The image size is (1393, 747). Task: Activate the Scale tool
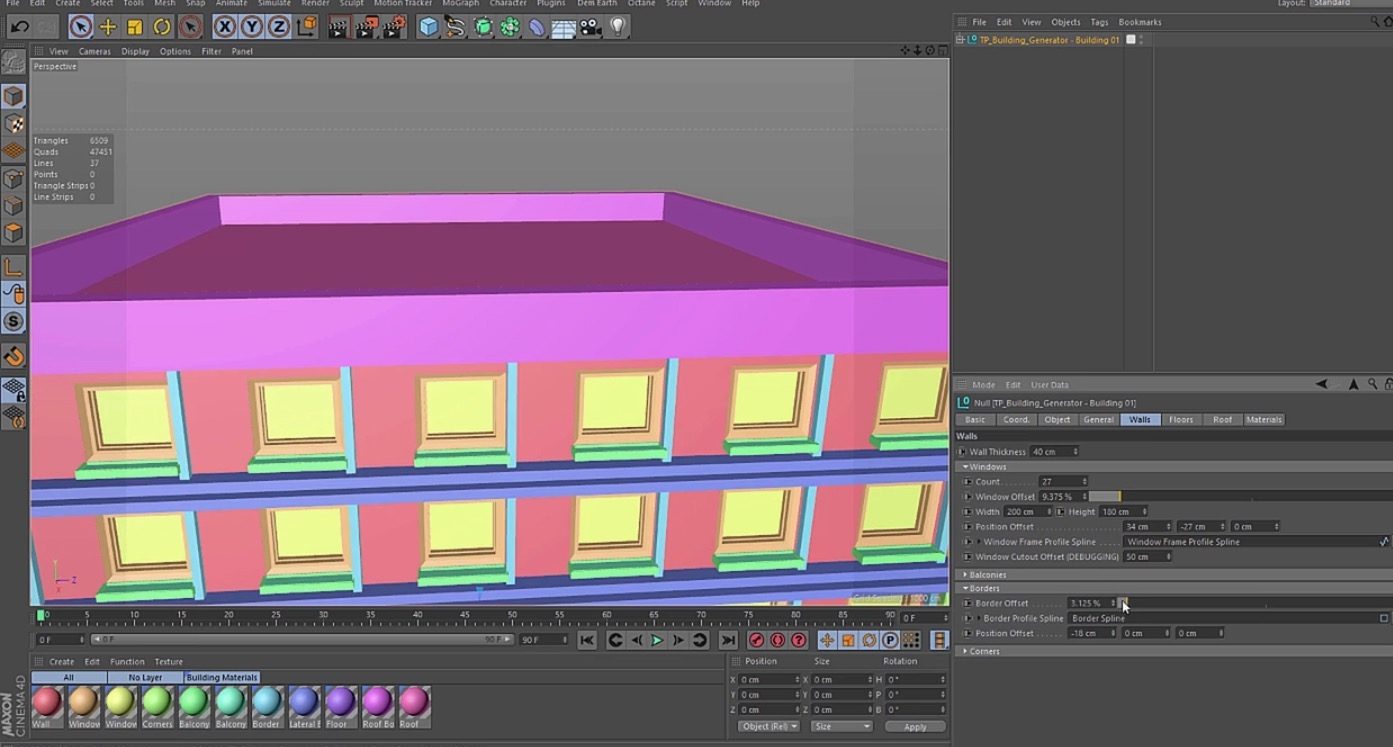point(135,27)
